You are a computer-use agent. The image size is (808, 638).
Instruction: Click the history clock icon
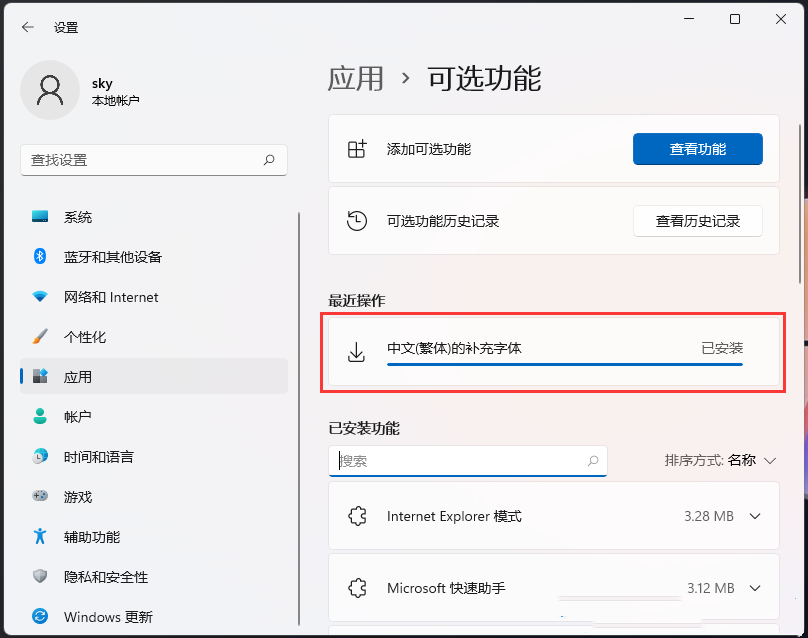pyautogui.click(x=357, y=221)
